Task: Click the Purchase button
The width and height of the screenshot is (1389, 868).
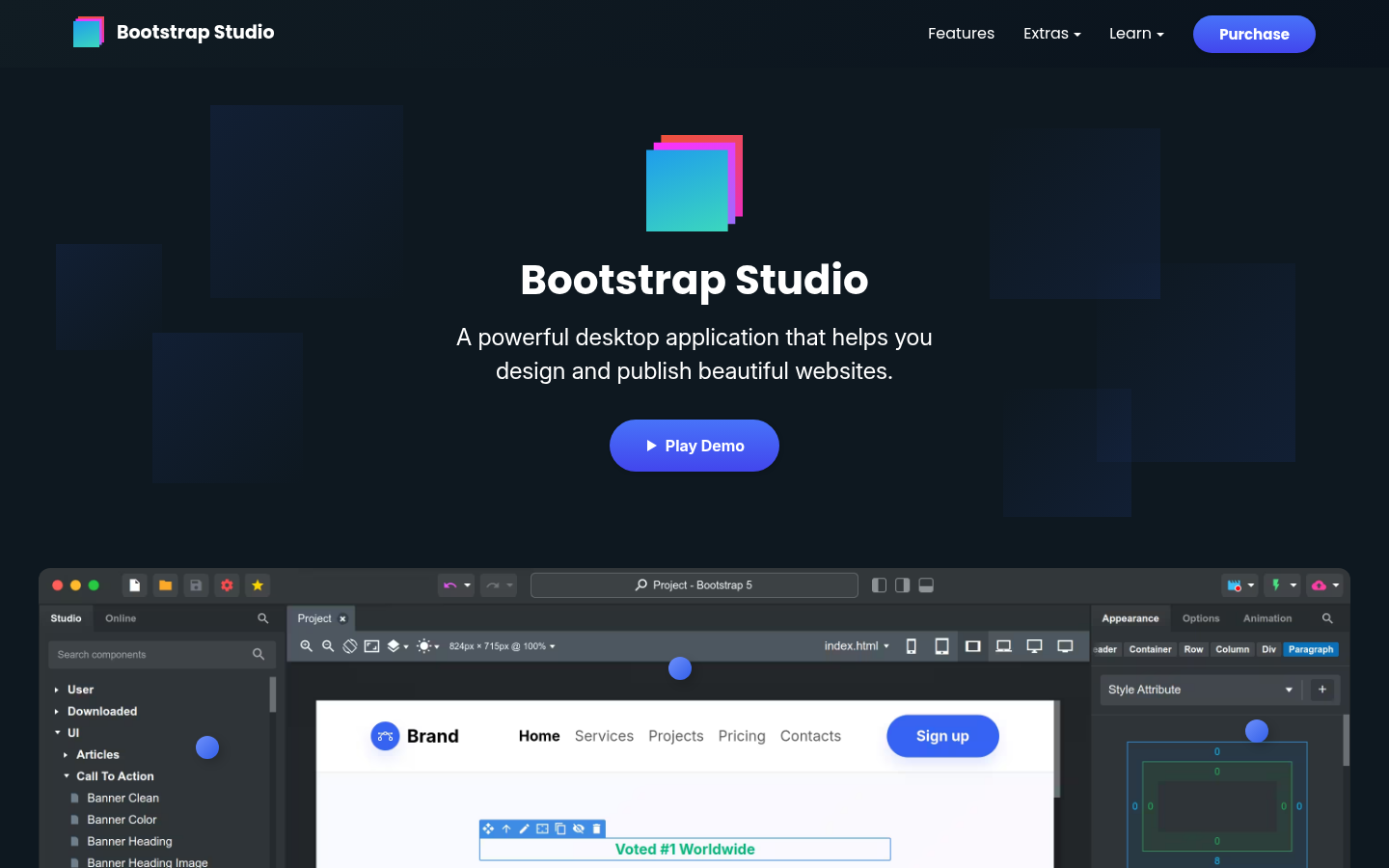Action: click(1254, 34)
